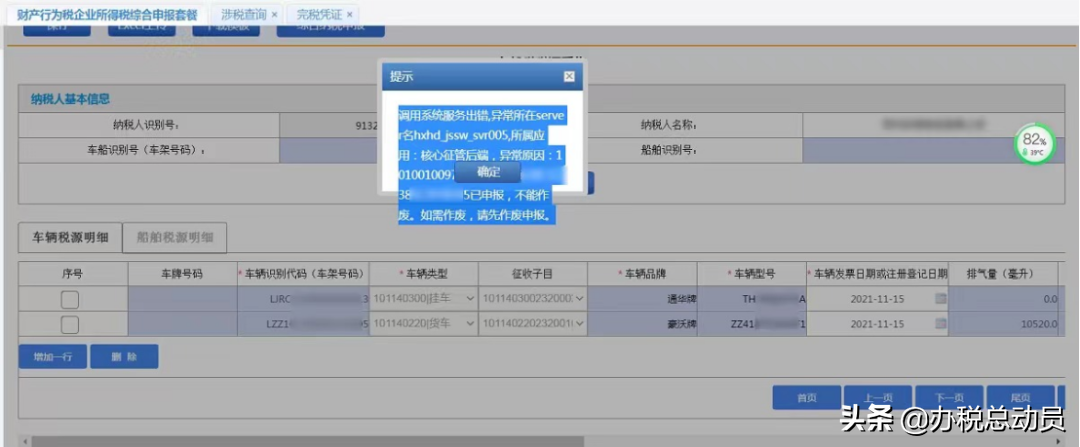Click the 82% performance monitor widget
This screenshot has height=447, width=1080.
1034,144
